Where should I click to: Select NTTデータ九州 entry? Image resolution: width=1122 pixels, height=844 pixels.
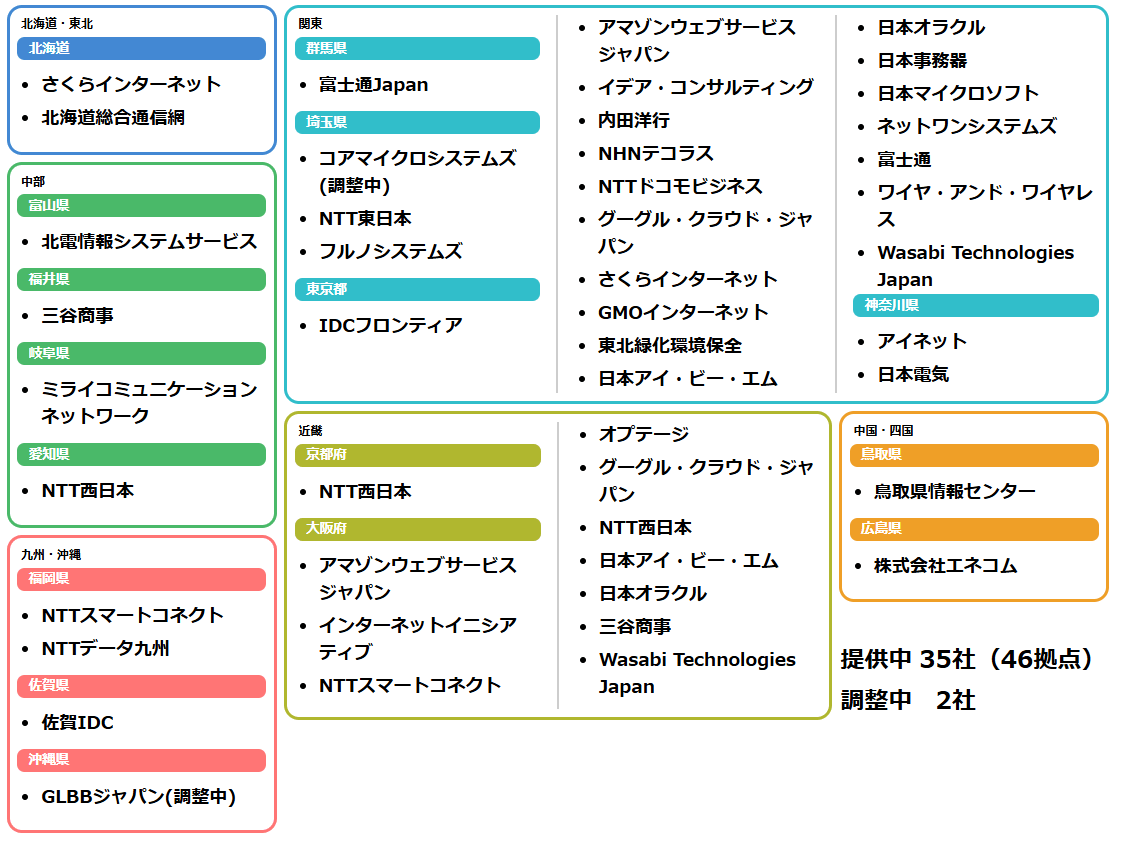[106, 649]
